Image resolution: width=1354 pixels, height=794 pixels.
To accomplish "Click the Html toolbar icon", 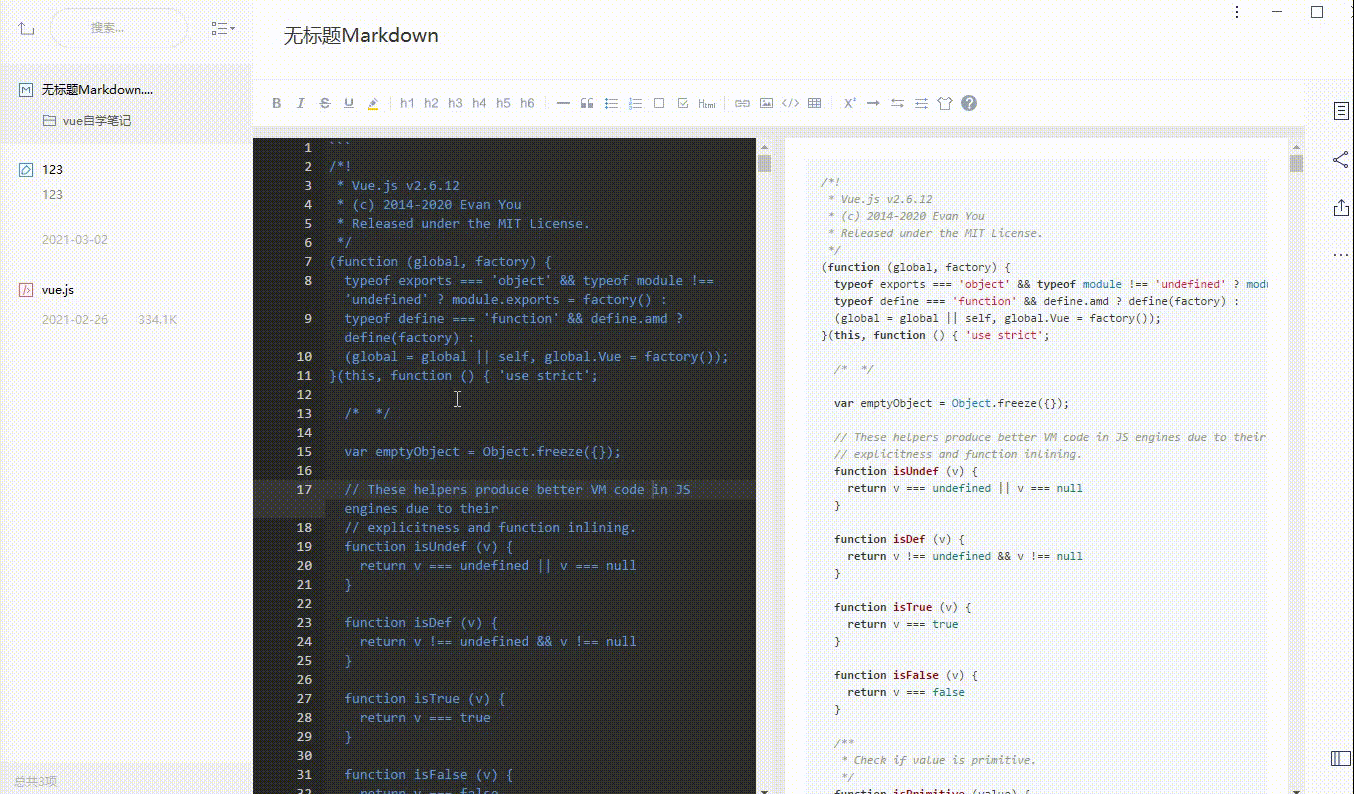I will [x=707, y=103].
